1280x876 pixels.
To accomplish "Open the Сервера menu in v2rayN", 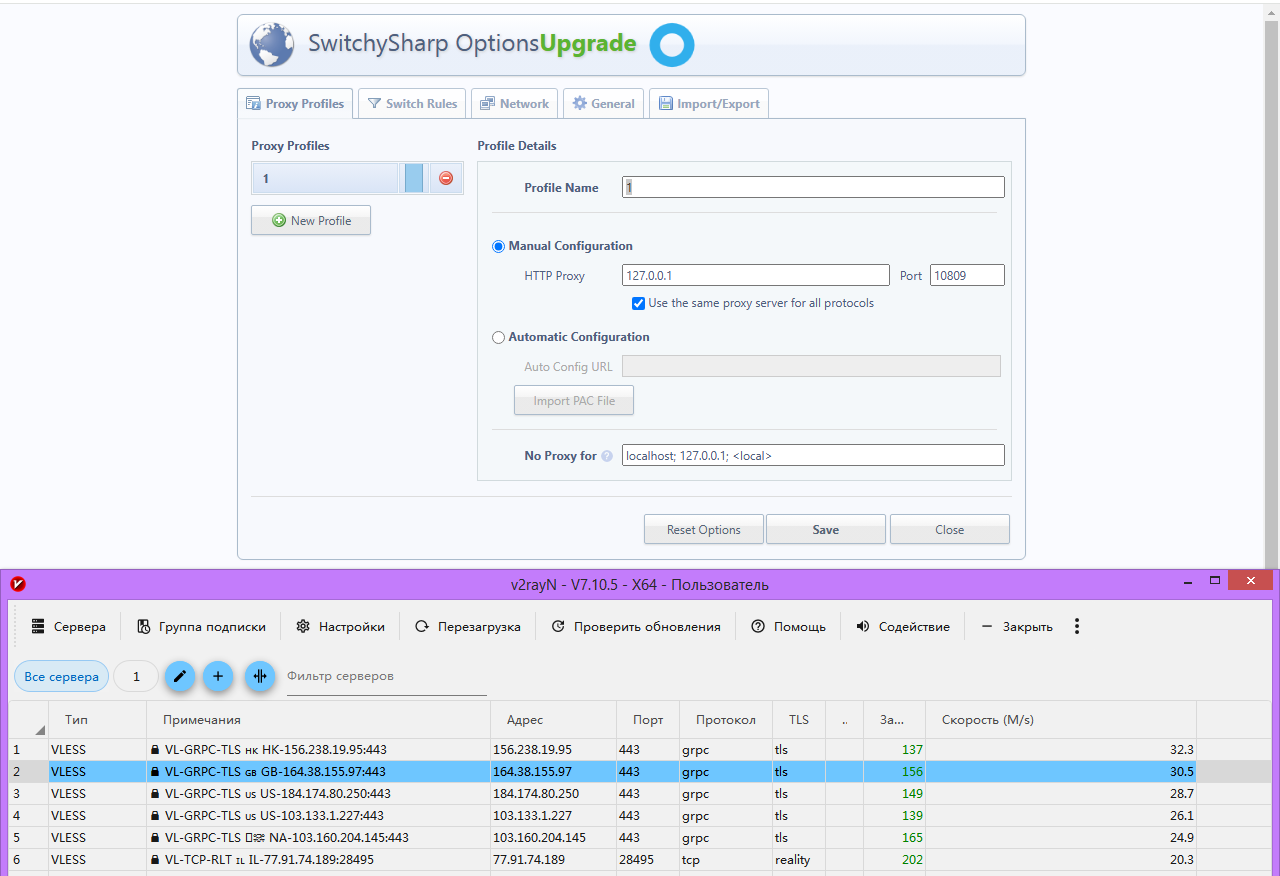I will (68, 626).
